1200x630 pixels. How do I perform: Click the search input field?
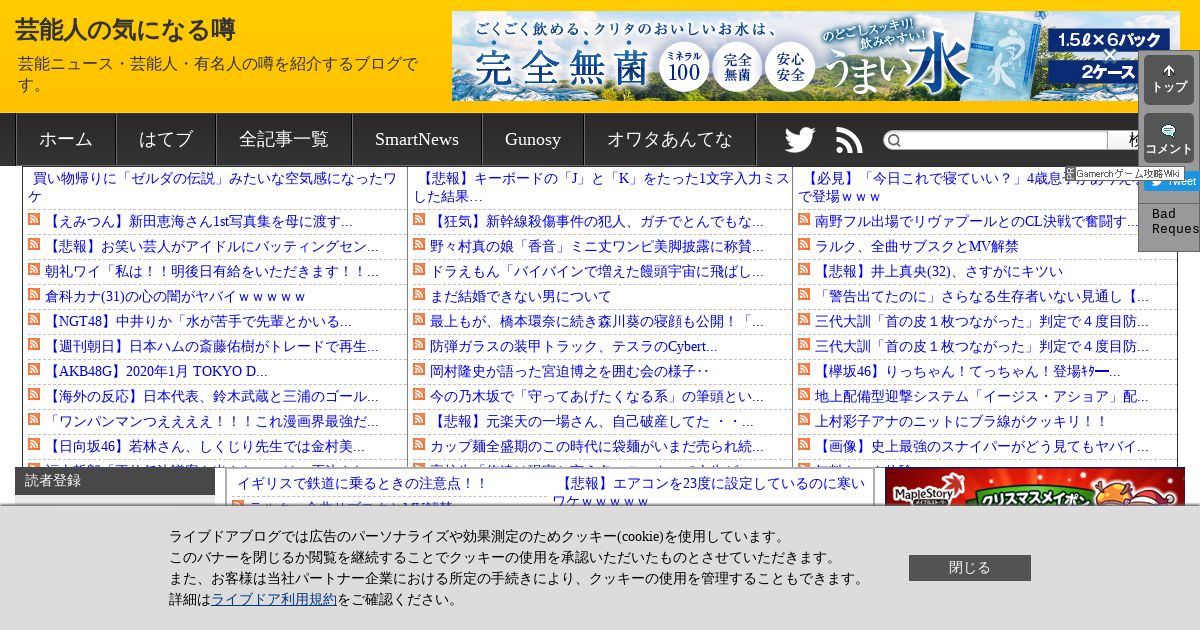[995, 140]
